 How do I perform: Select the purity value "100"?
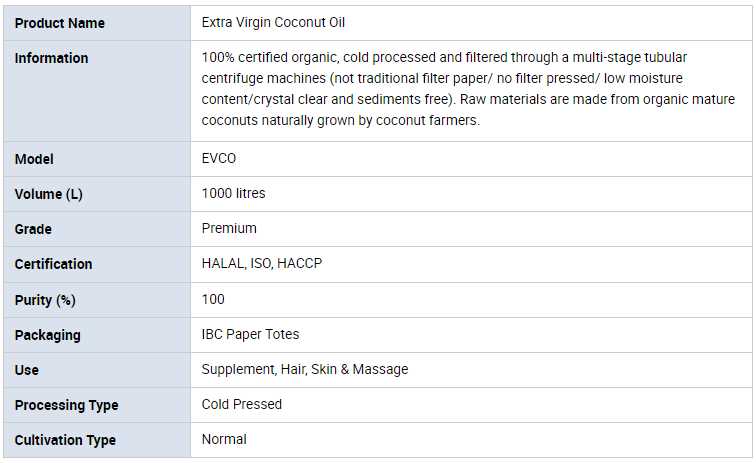click(x=213, y=299)
